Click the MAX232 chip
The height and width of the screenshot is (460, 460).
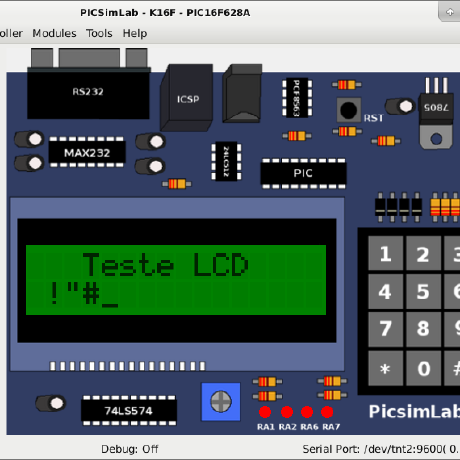(87, 153)
